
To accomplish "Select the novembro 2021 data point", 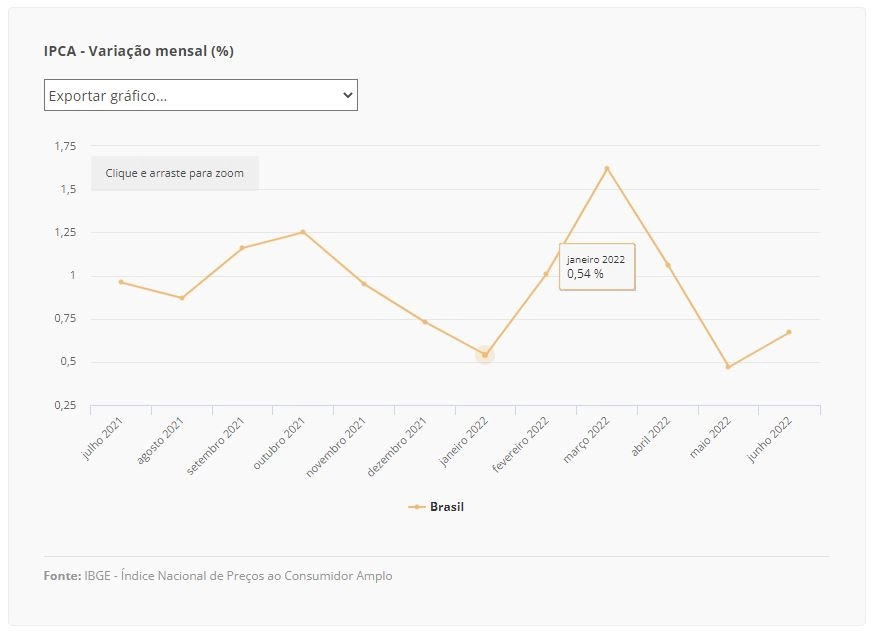I will coord(364,284).
